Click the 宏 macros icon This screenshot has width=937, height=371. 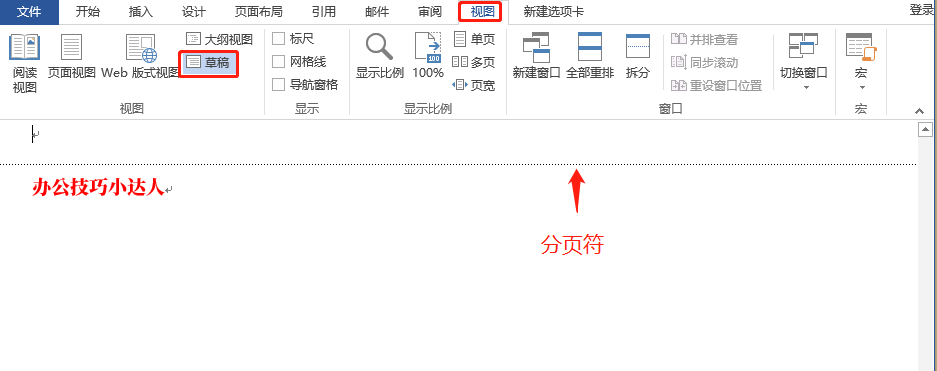coord(861,48)
